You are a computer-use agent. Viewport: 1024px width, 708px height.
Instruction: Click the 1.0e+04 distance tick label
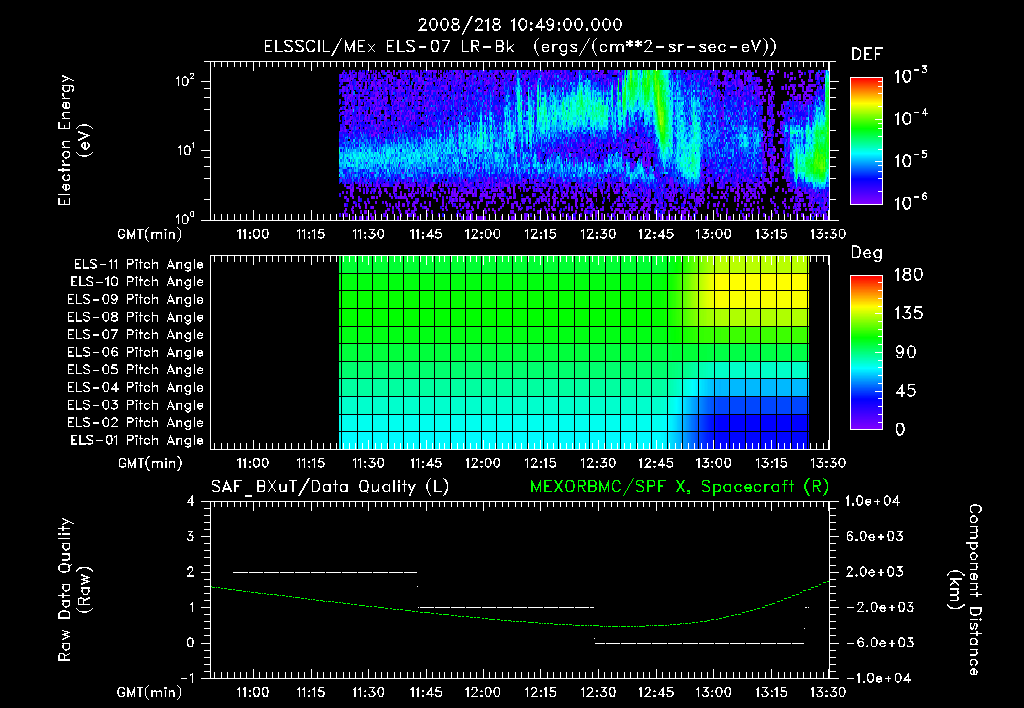pyautogui.click(x=872, y=501)
